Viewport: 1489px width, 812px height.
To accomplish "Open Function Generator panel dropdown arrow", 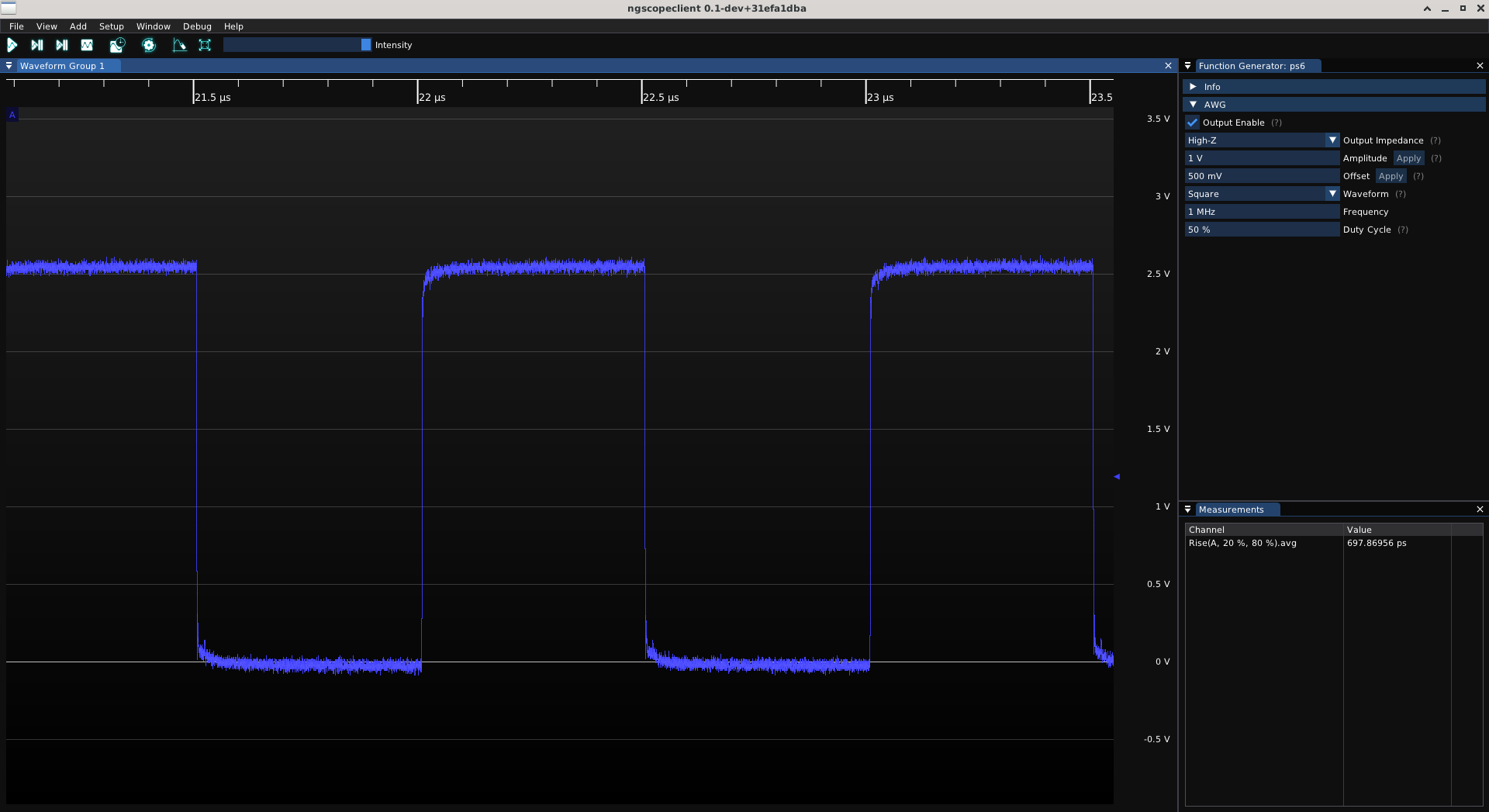I will click(1187, 66).
